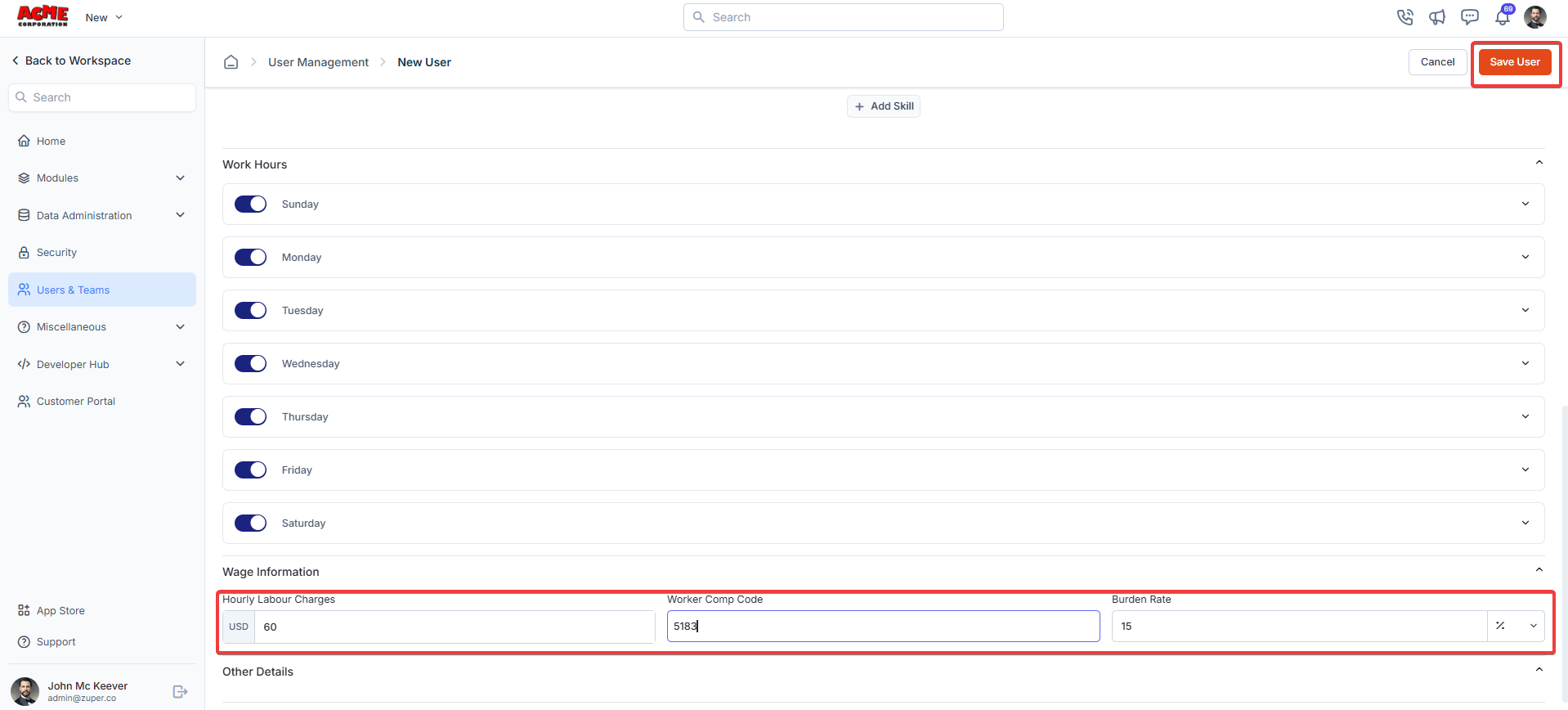
Task: Click the Home house icon in sidebar
Action: (x=24, y=141)
